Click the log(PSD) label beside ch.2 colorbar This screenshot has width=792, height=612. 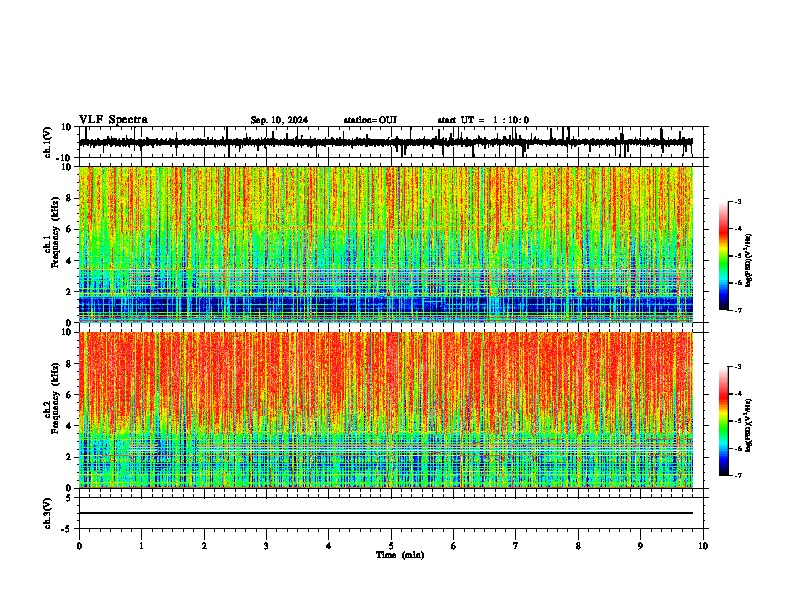coord(748,425)
